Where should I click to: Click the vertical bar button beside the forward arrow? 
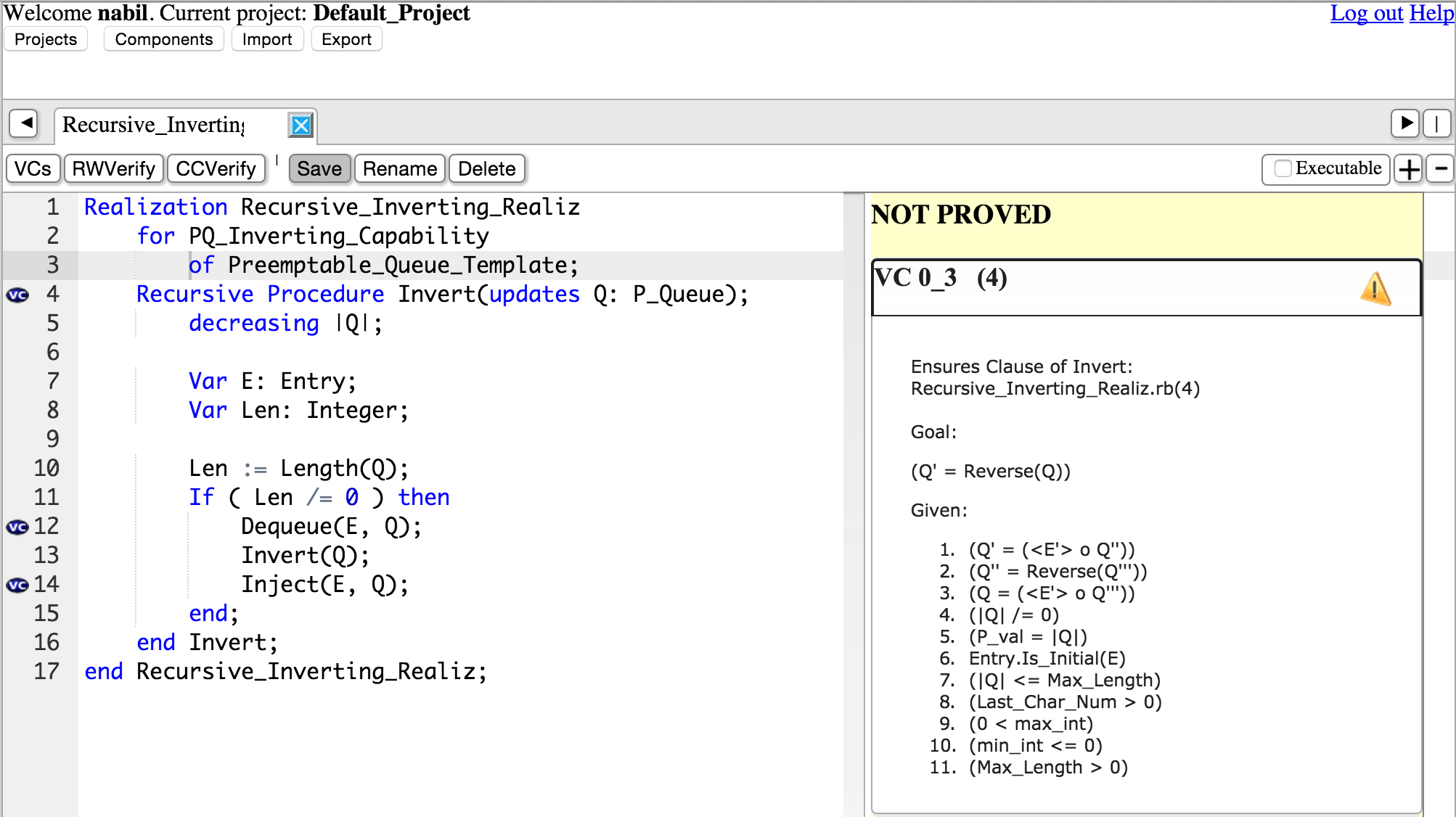tap(1436, 123)
